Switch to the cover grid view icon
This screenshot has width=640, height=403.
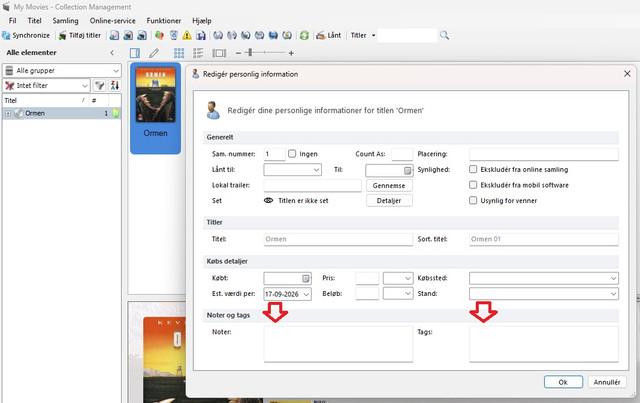click(179, 53)
